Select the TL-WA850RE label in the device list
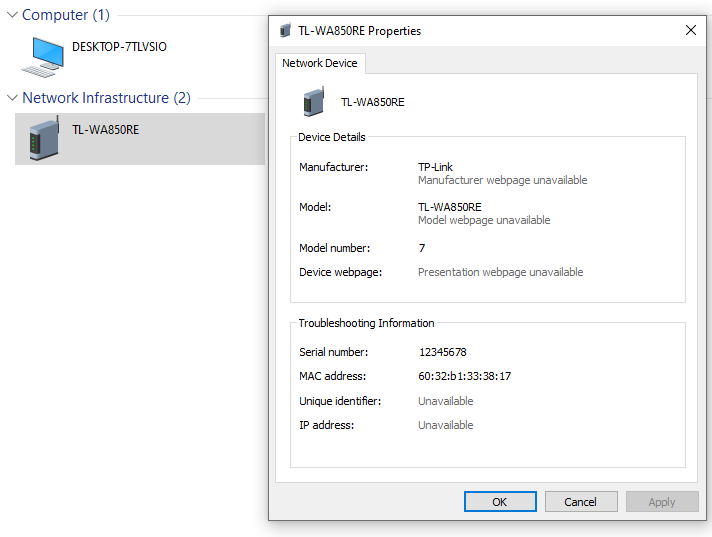The image size is (712, 537). click(105, 130)
